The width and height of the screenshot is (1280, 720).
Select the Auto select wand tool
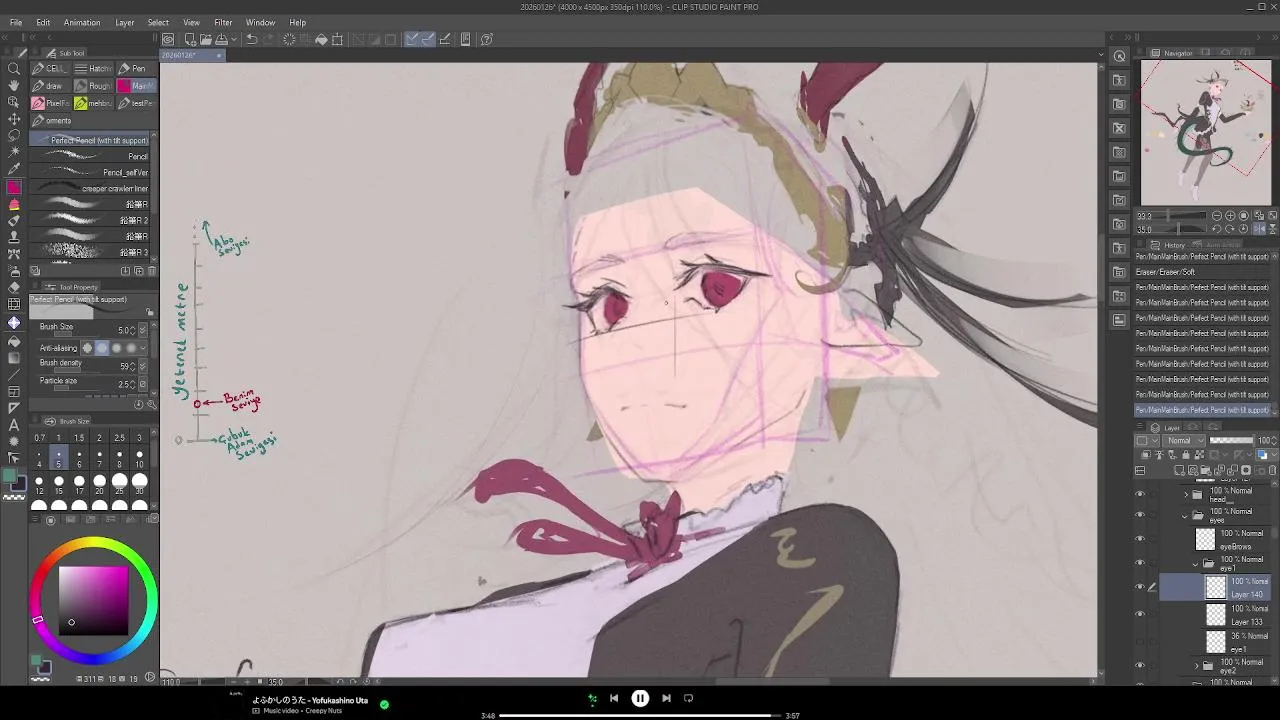pos(14,152)
